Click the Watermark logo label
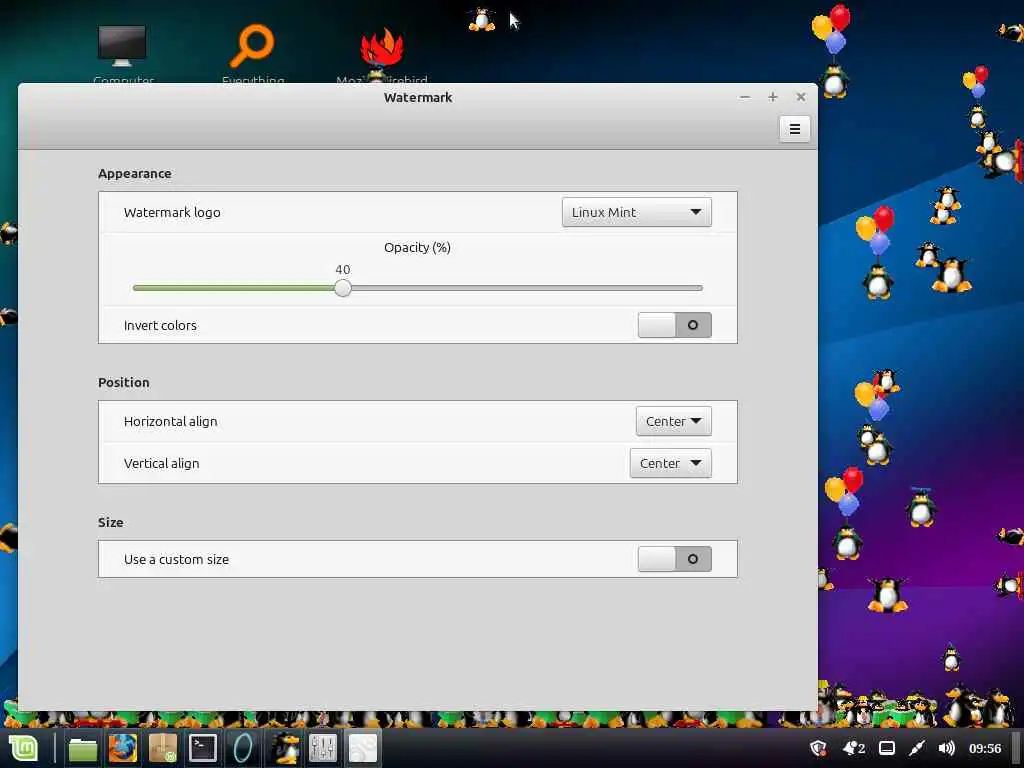Image resolution: width=1024 pixels, height=768 pixels. point(172,212)
